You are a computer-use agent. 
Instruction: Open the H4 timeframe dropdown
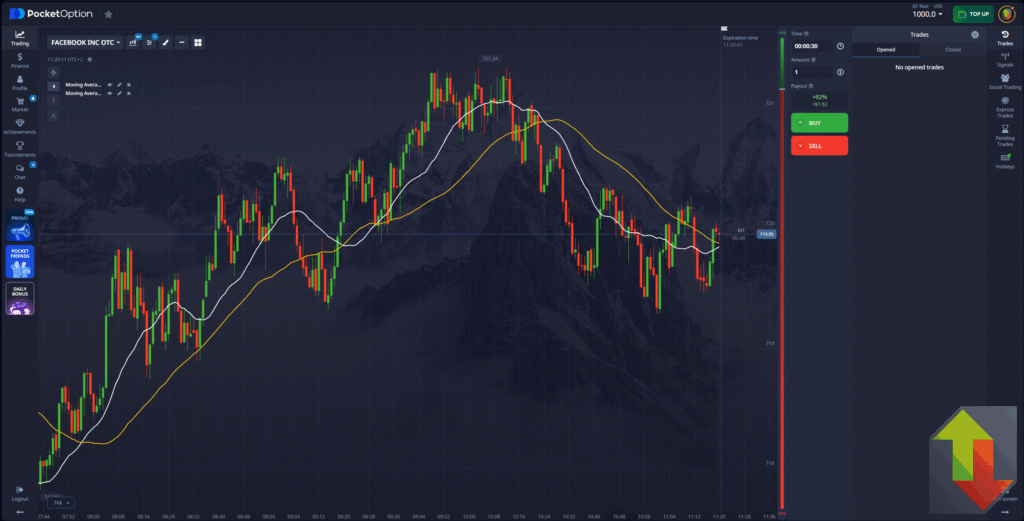point(61,503)
